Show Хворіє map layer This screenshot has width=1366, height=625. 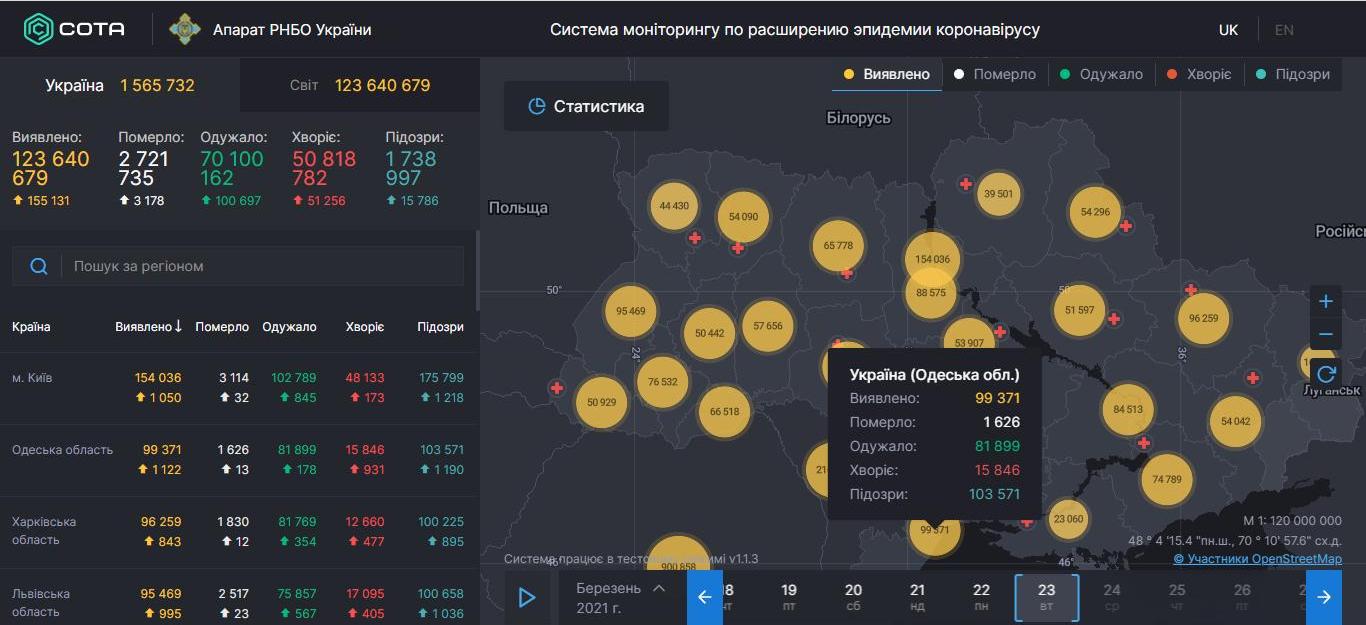click(x=1199, y=74)
